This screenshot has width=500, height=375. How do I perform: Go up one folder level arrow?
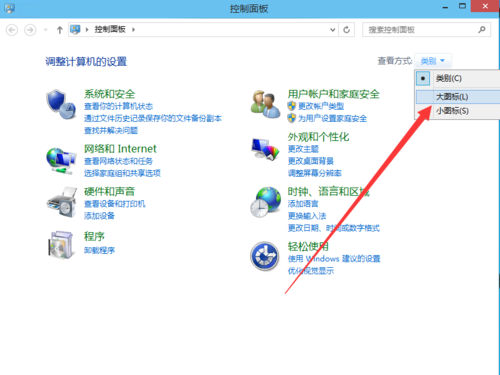pyautogui.click(x=60, y=30)
